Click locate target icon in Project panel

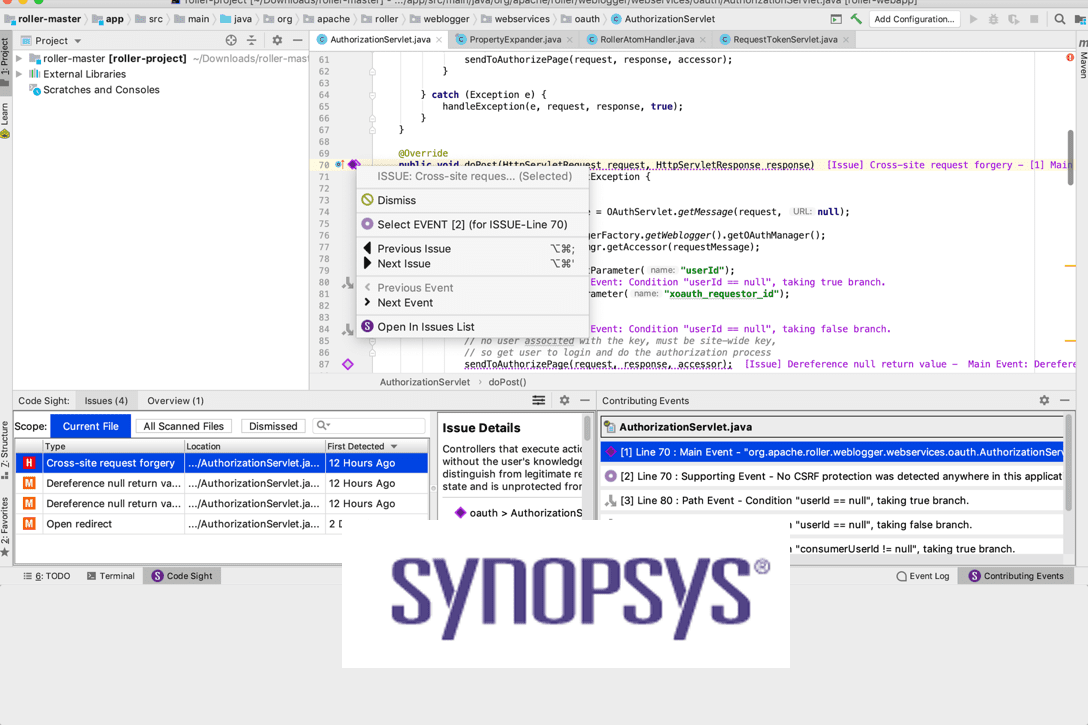[x=231, y=41]
